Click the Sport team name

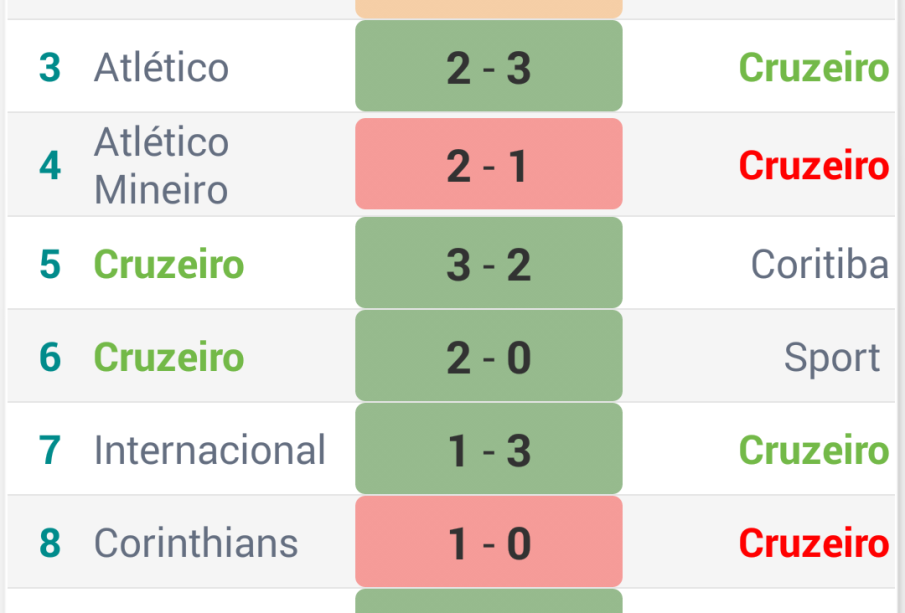tap(832, 357)
